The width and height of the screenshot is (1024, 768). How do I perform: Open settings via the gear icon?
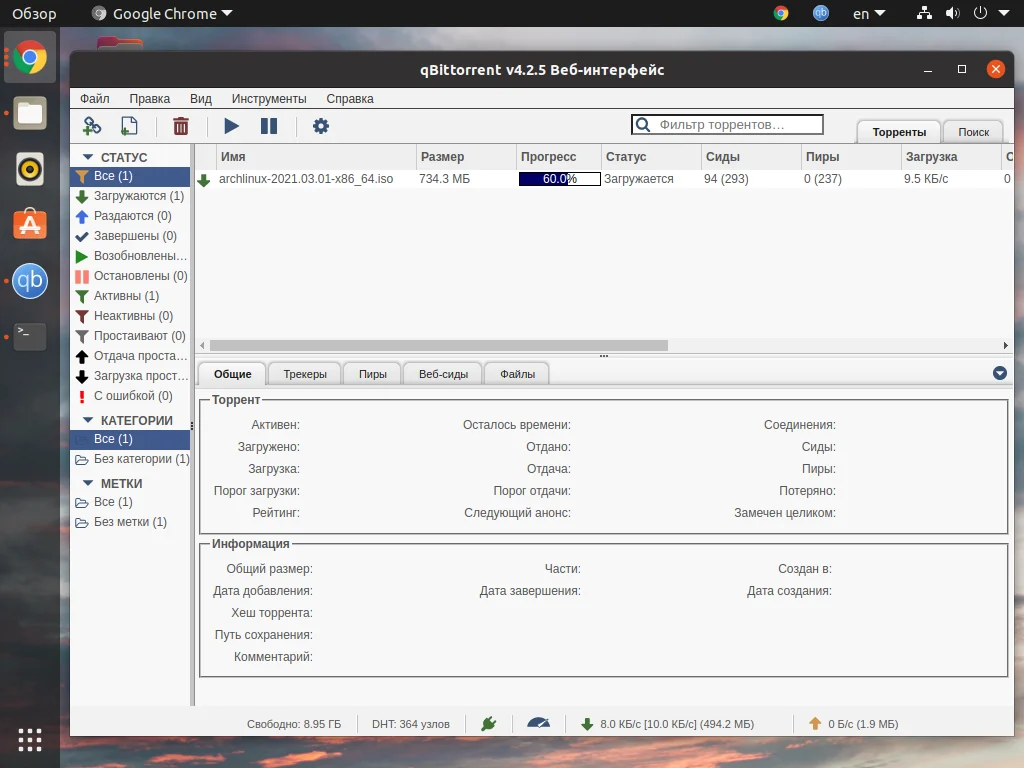[320, 126]
